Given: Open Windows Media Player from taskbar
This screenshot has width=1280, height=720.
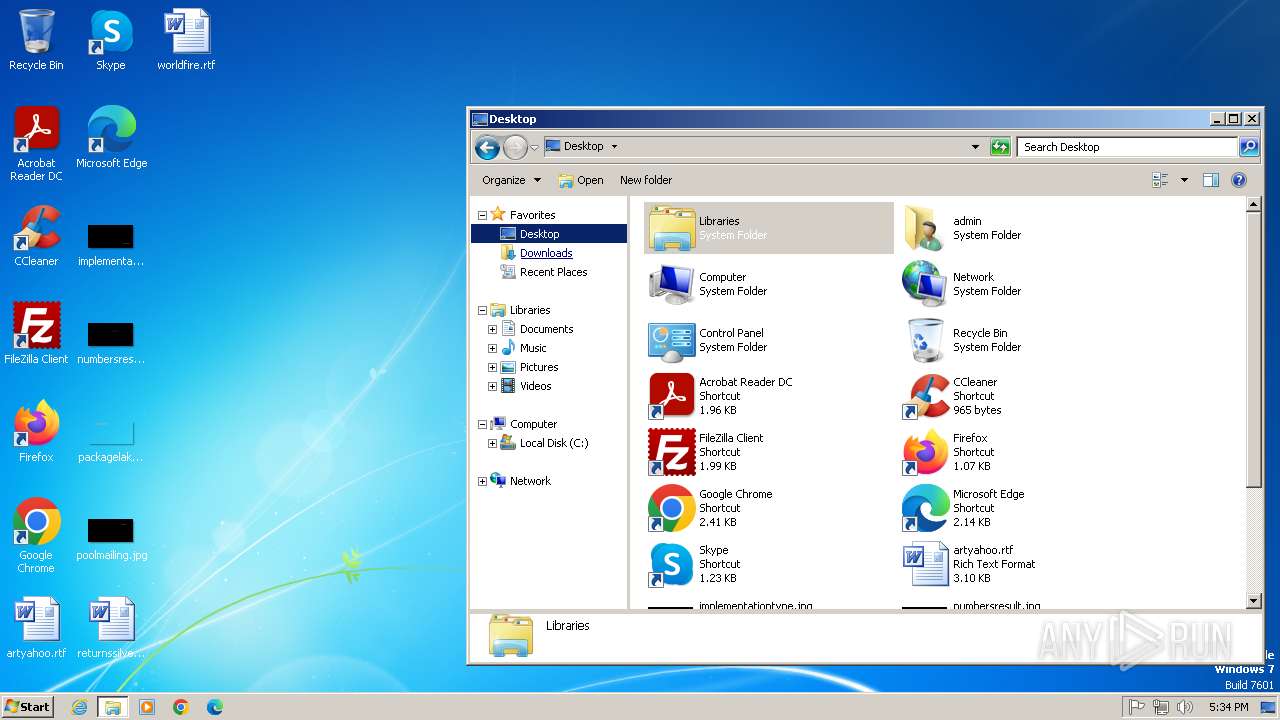Looking at the screenshot, I should pos(147,707).
